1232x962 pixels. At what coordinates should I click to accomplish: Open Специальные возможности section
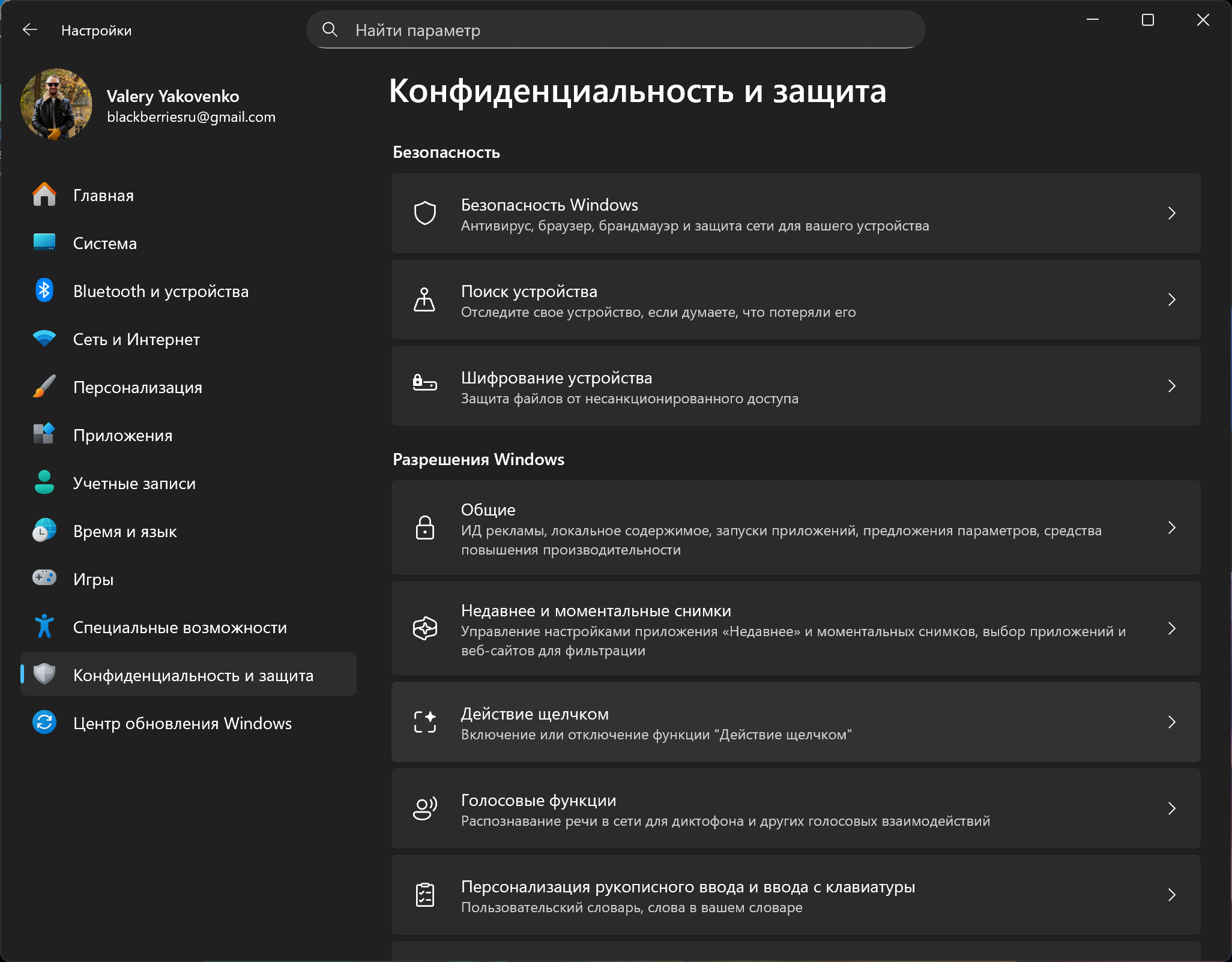pyautogui.click(x=189, y=627)
